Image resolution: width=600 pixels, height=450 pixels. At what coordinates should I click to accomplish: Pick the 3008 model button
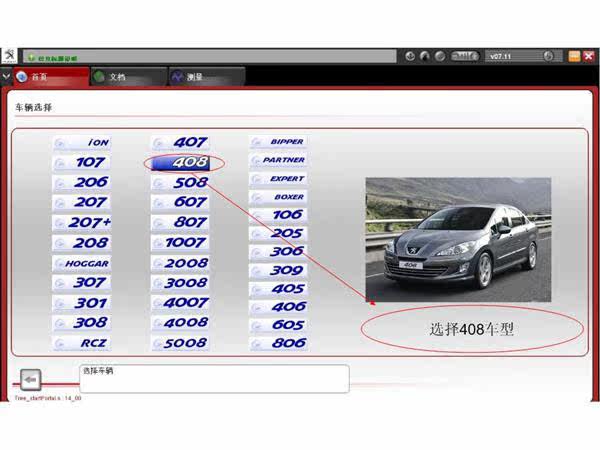coord(180,283)
